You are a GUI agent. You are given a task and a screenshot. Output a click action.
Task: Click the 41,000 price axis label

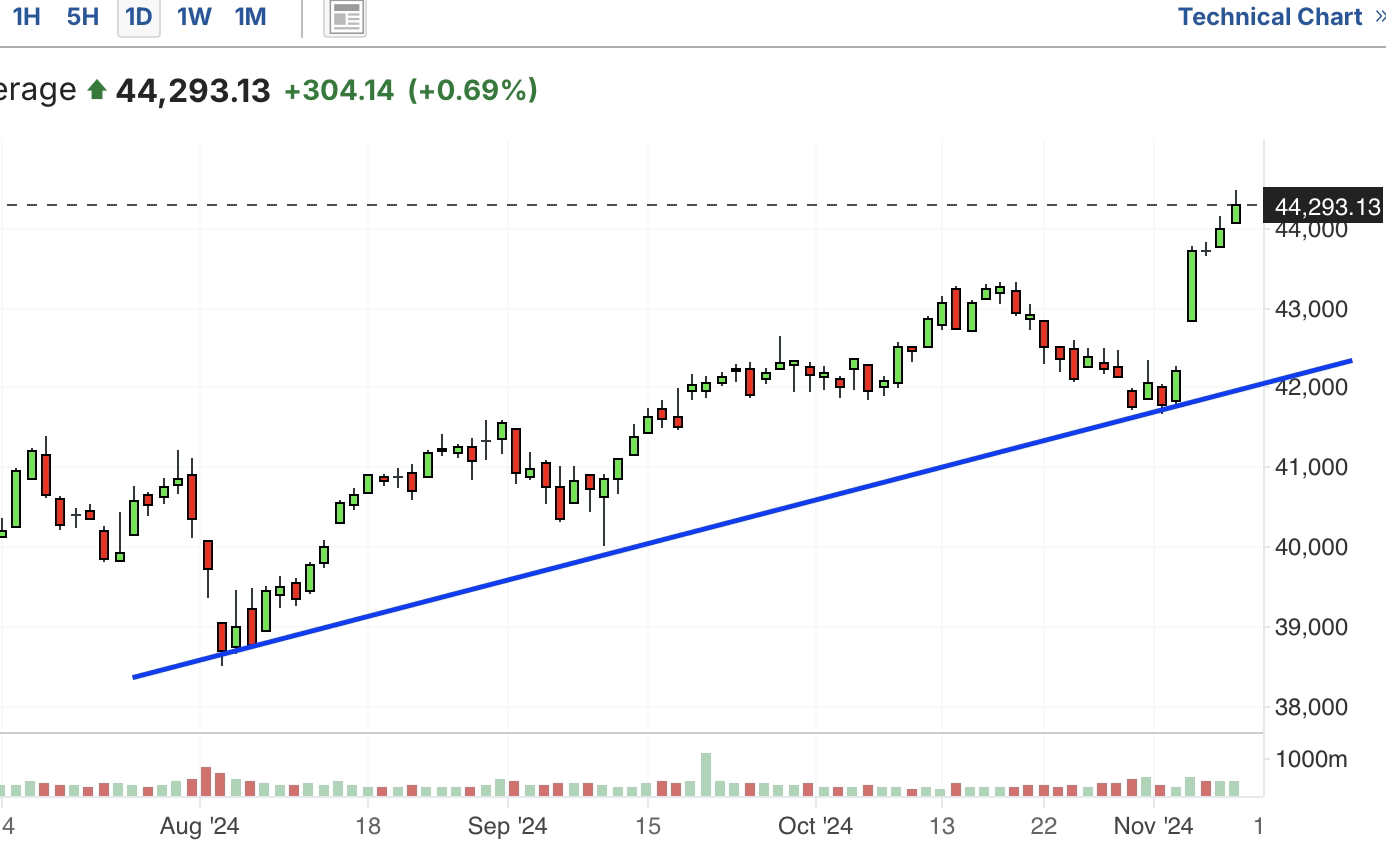[x=1312, y=467]
